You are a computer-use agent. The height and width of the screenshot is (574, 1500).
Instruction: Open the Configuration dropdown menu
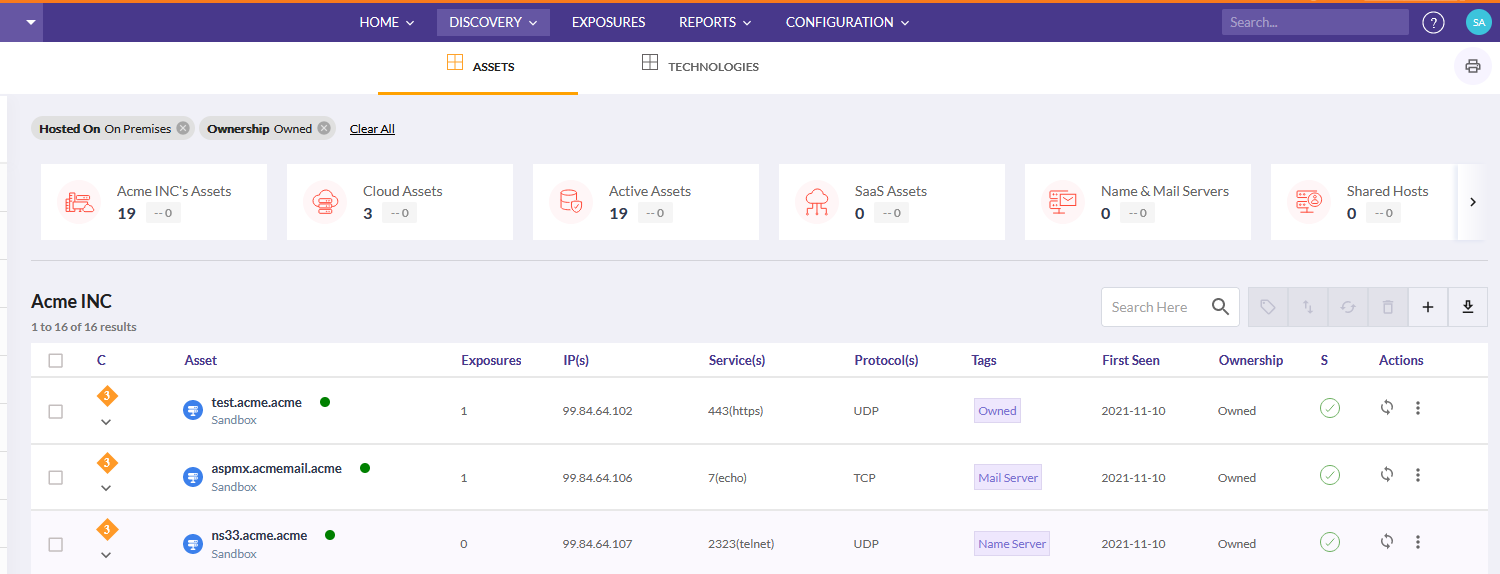tap(847, 22)
